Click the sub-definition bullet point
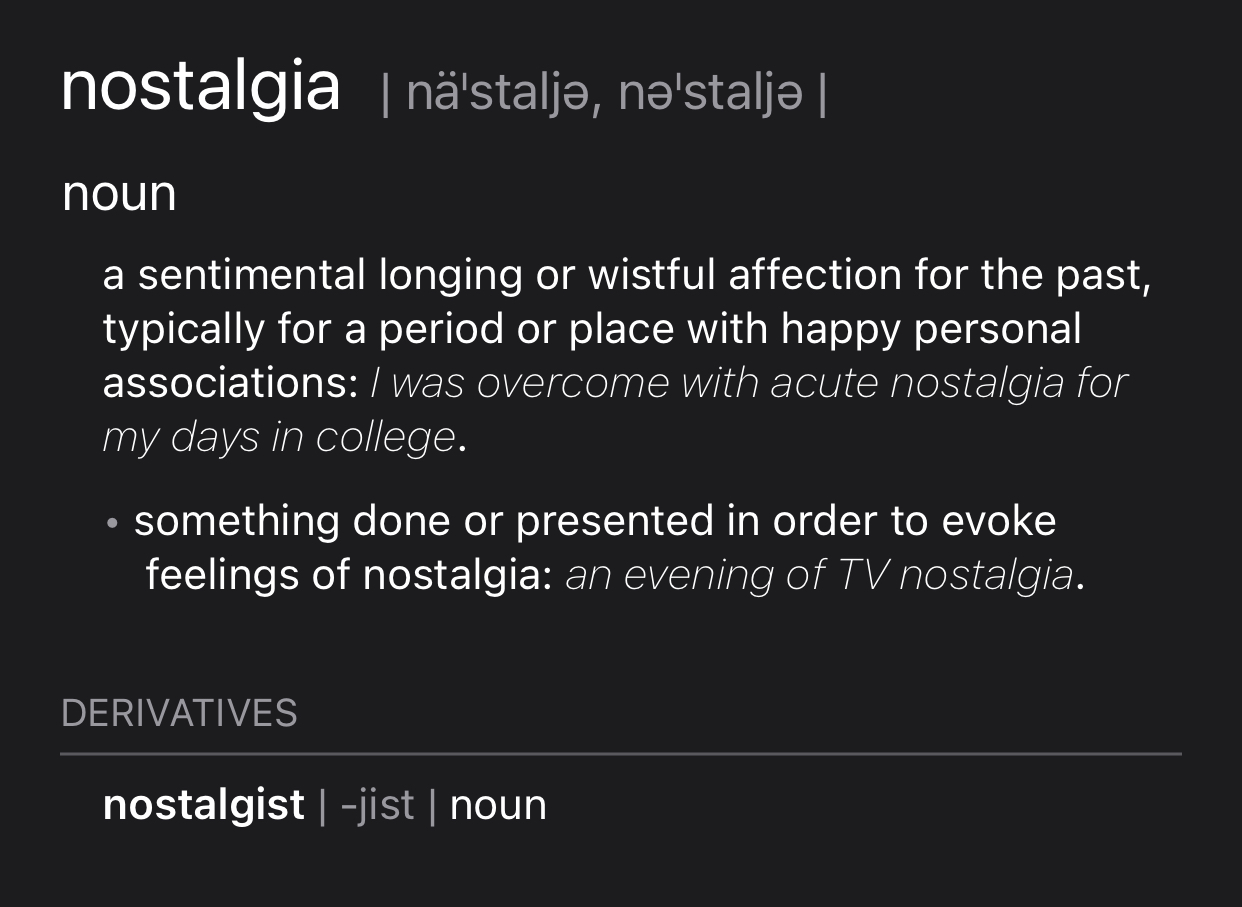 pyautogui.click(x=113, y=523)
